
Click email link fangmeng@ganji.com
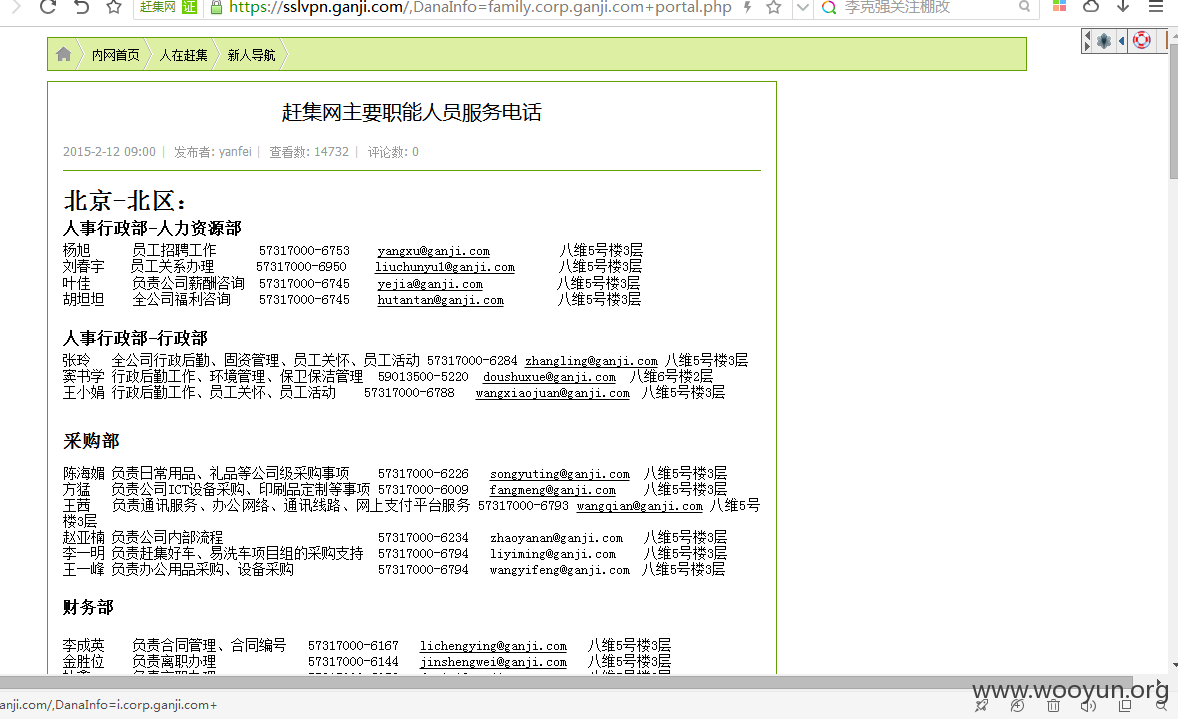tap(553, 489)
